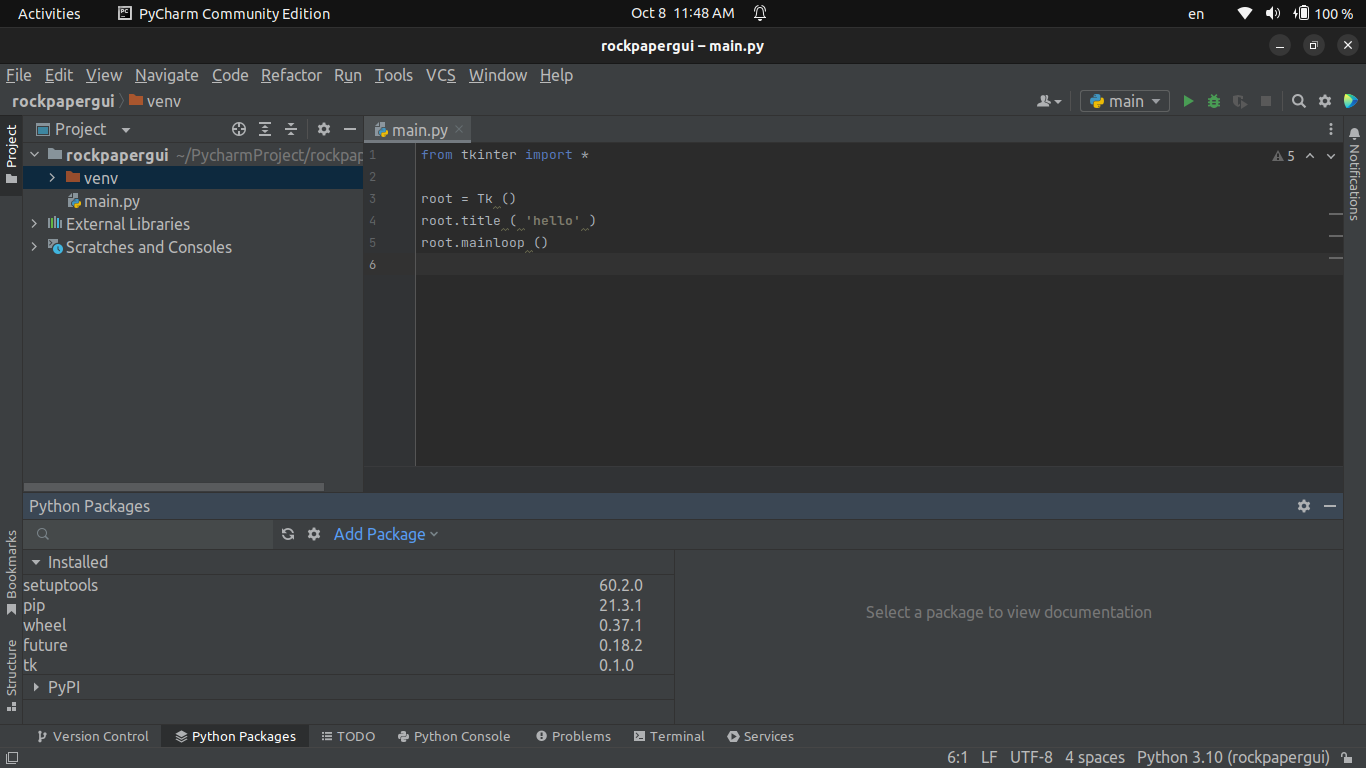
Task: Open the Notifications sidebar
Action: [x=1354, y=173]
